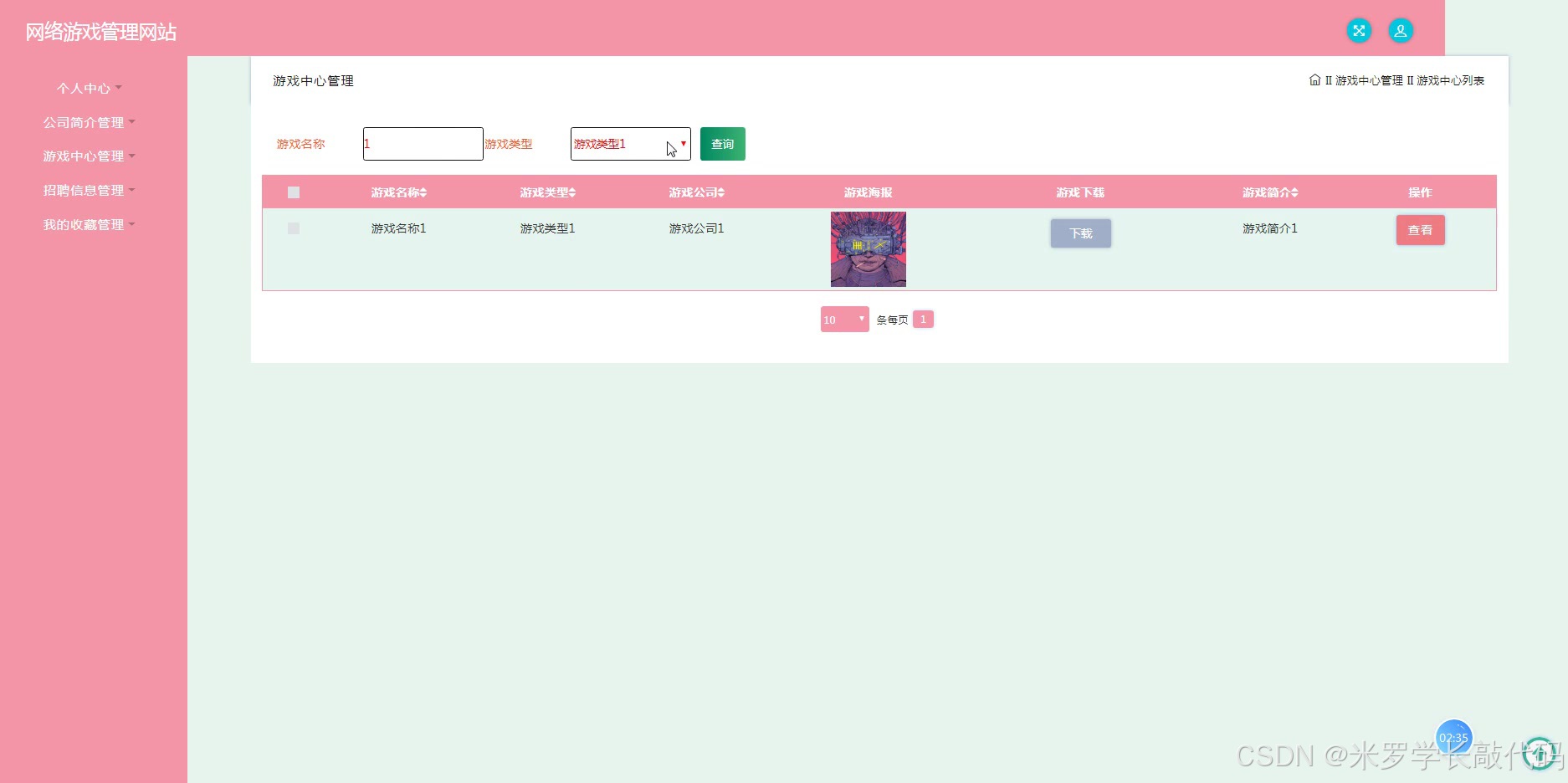Click the 游戏名称1 cell
Image resolution: width=1568 pixels, height=783 pixels.
point(399,228)
